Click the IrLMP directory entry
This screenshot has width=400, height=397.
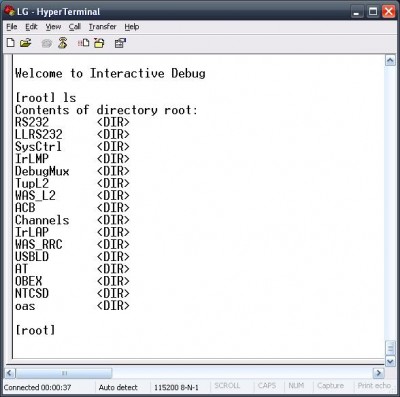[x=32, y=159]
